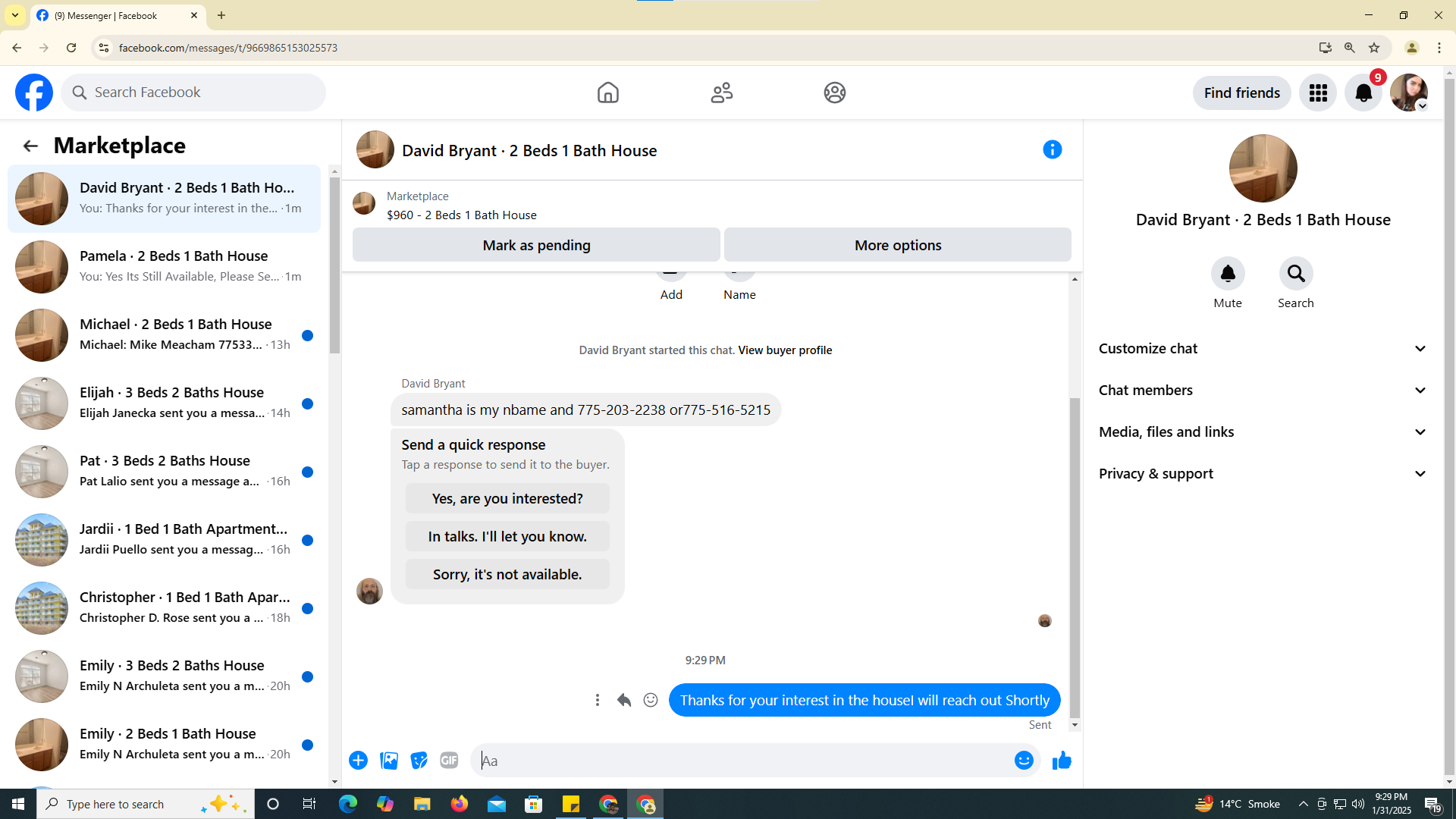Screen dimensions: 1456x819
Task: Attach a photo file icon
Action: [x=389, y=760]
